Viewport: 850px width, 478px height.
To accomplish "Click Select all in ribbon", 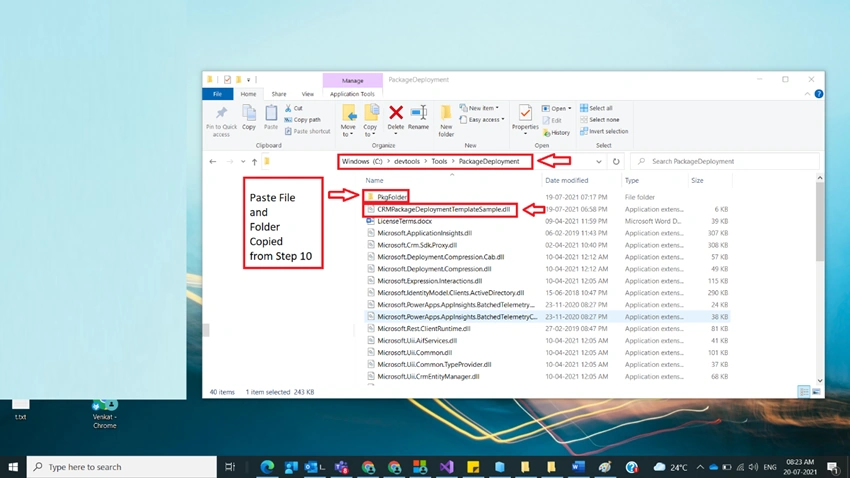I will 596,108.
